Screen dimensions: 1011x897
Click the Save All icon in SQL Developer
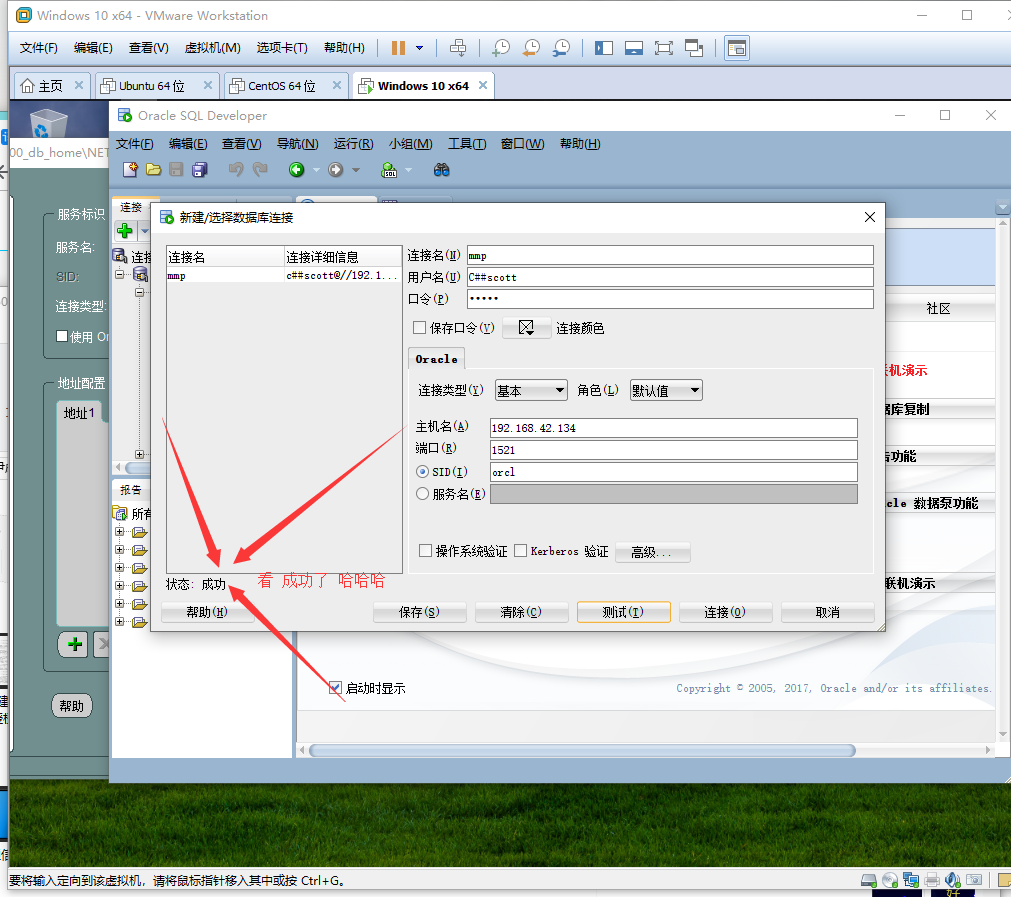[x=200, y=170]
